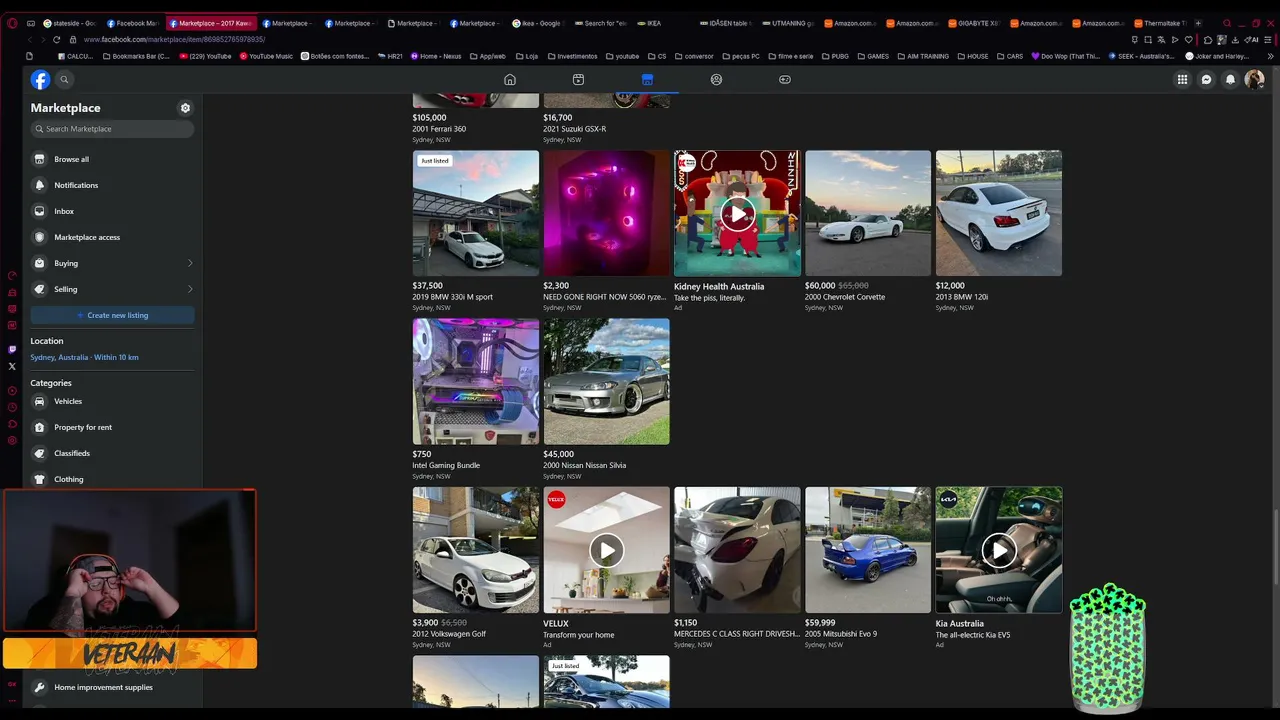Switch to the ikea Google tab
The height and width of the screenshot is (720, 1280).
538,23
